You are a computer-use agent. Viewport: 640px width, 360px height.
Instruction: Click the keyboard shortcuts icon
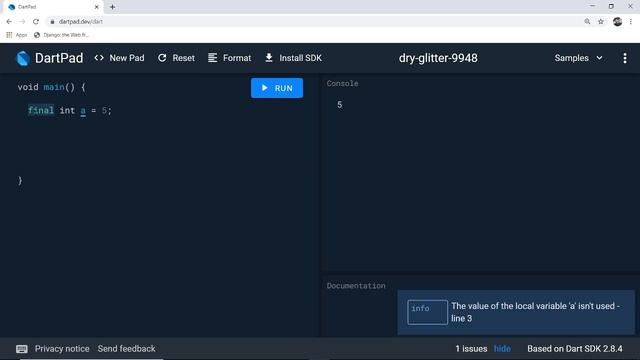[x=22, y=349]
